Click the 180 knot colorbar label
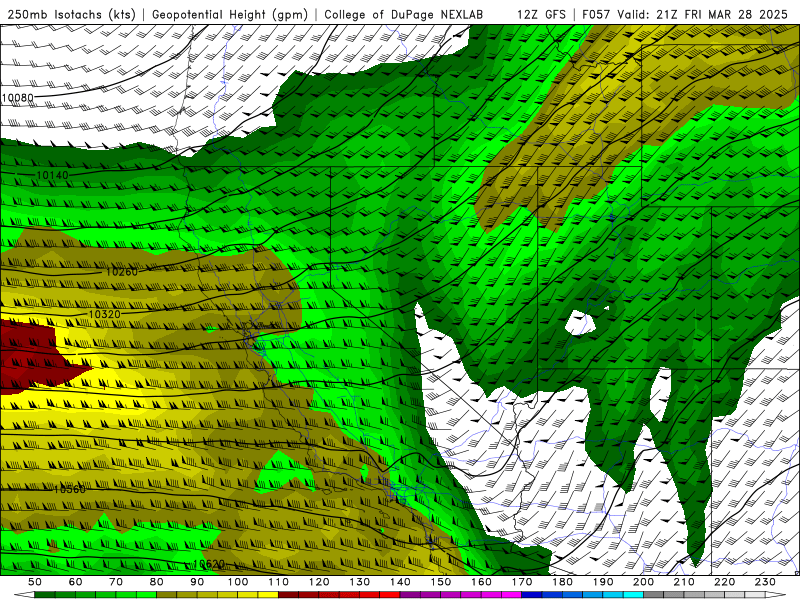 562,582
